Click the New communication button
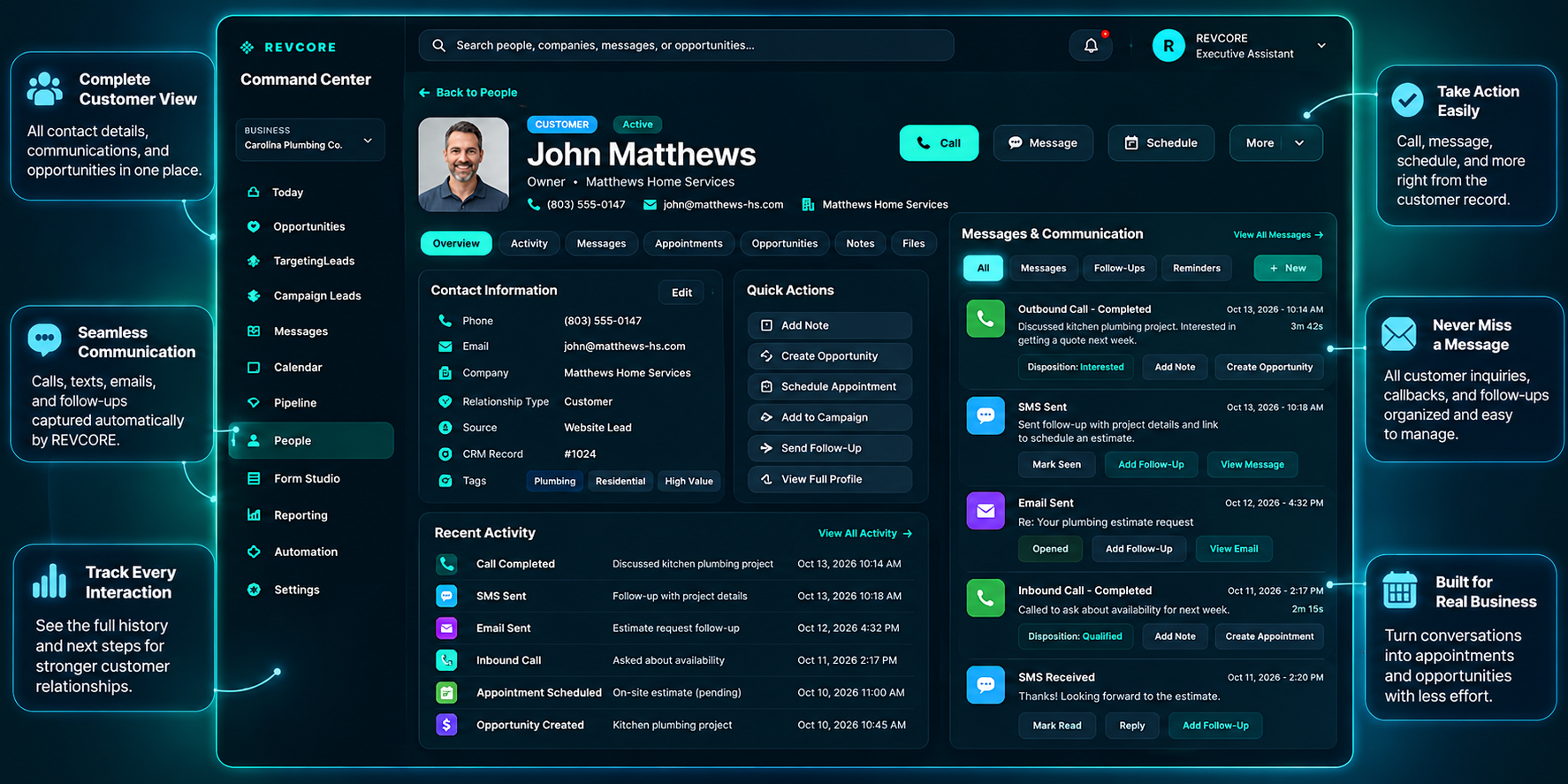Viewport: 1568px width, 784px height. pos(1288,268)
